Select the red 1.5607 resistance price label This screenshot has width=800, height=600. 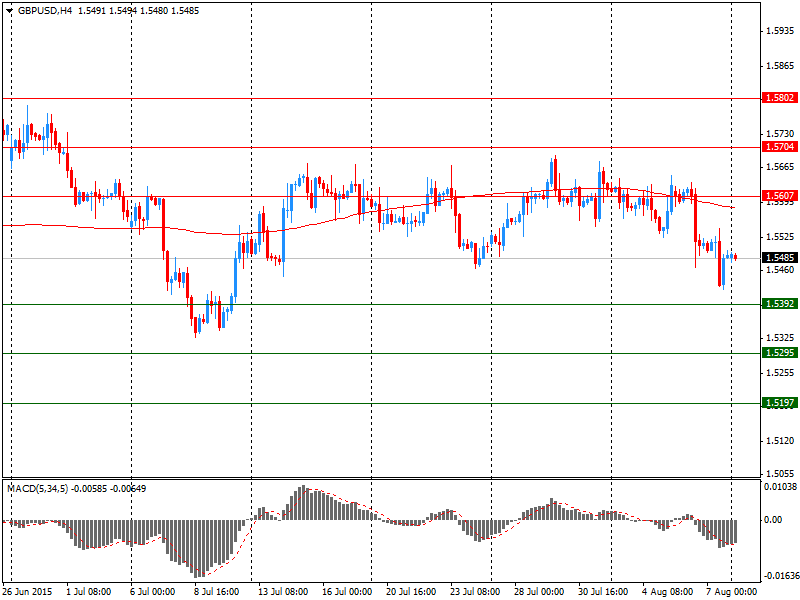[x=780, y=196]
